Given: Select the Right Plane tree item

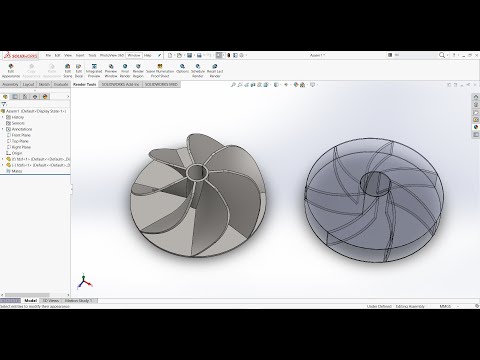Looking at the screenshot, I should pyautogui.click(x=19, y=147).
